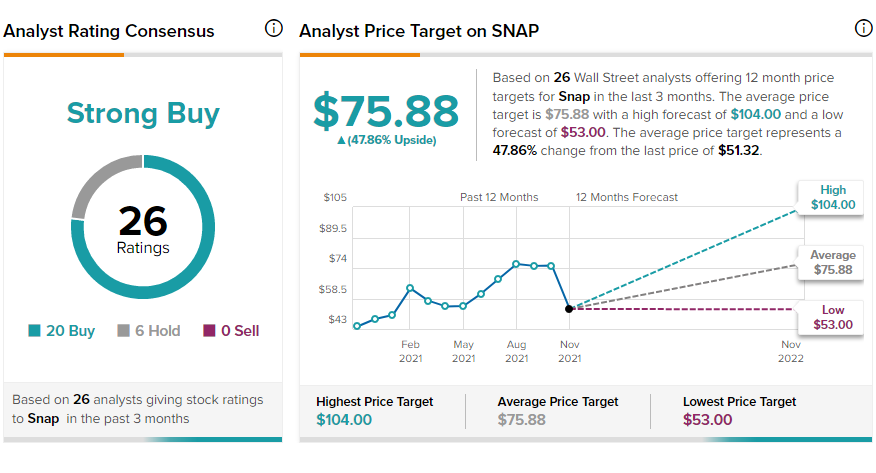Click the High $104.00 forecast label

833,198
